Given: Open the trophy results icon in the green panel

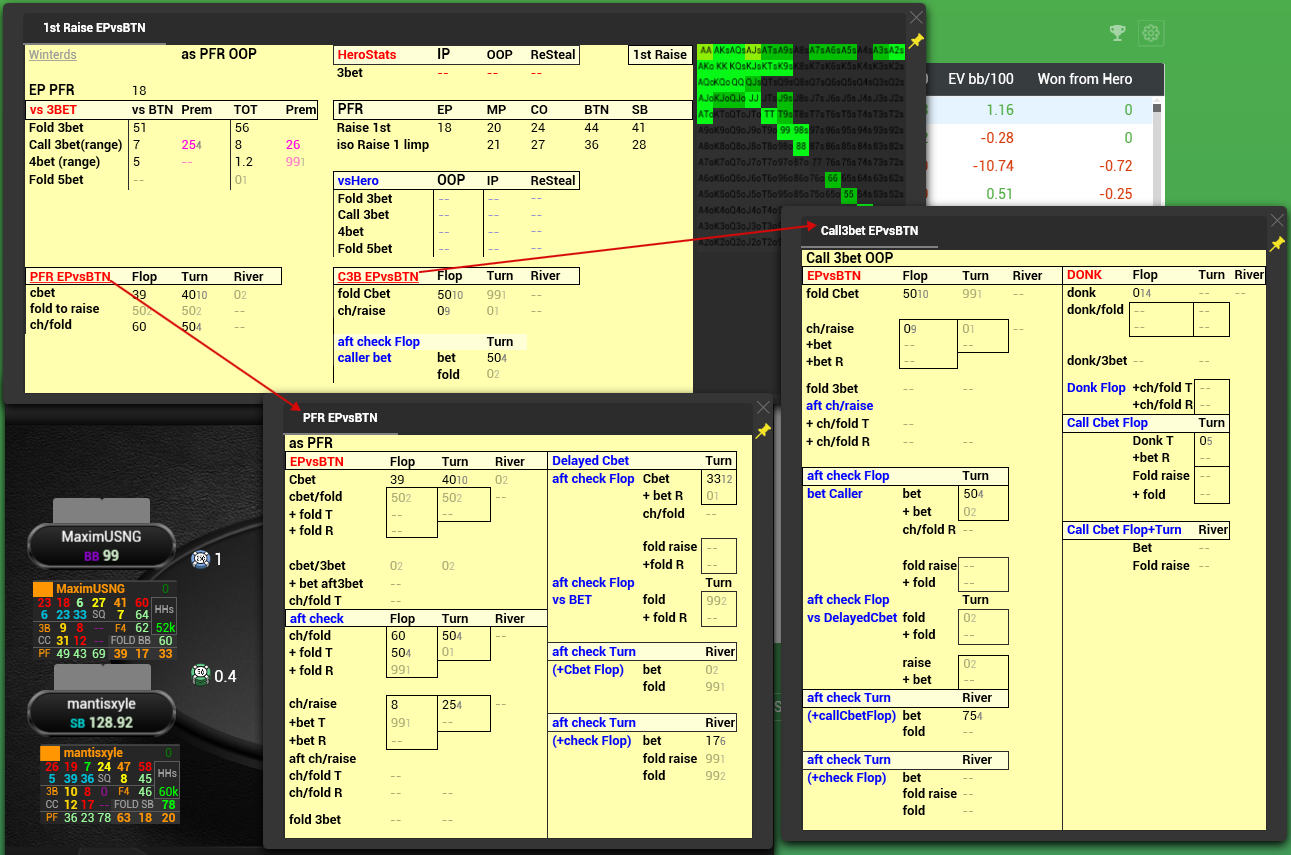Looking at the screenshot, I should 1117,33.
